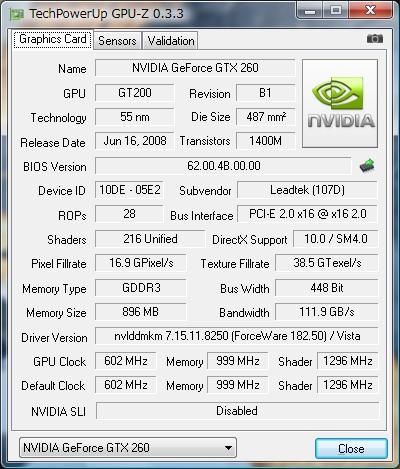
Task: Click the NVIDIA SLI field Disabled
Action: [237, 411]
